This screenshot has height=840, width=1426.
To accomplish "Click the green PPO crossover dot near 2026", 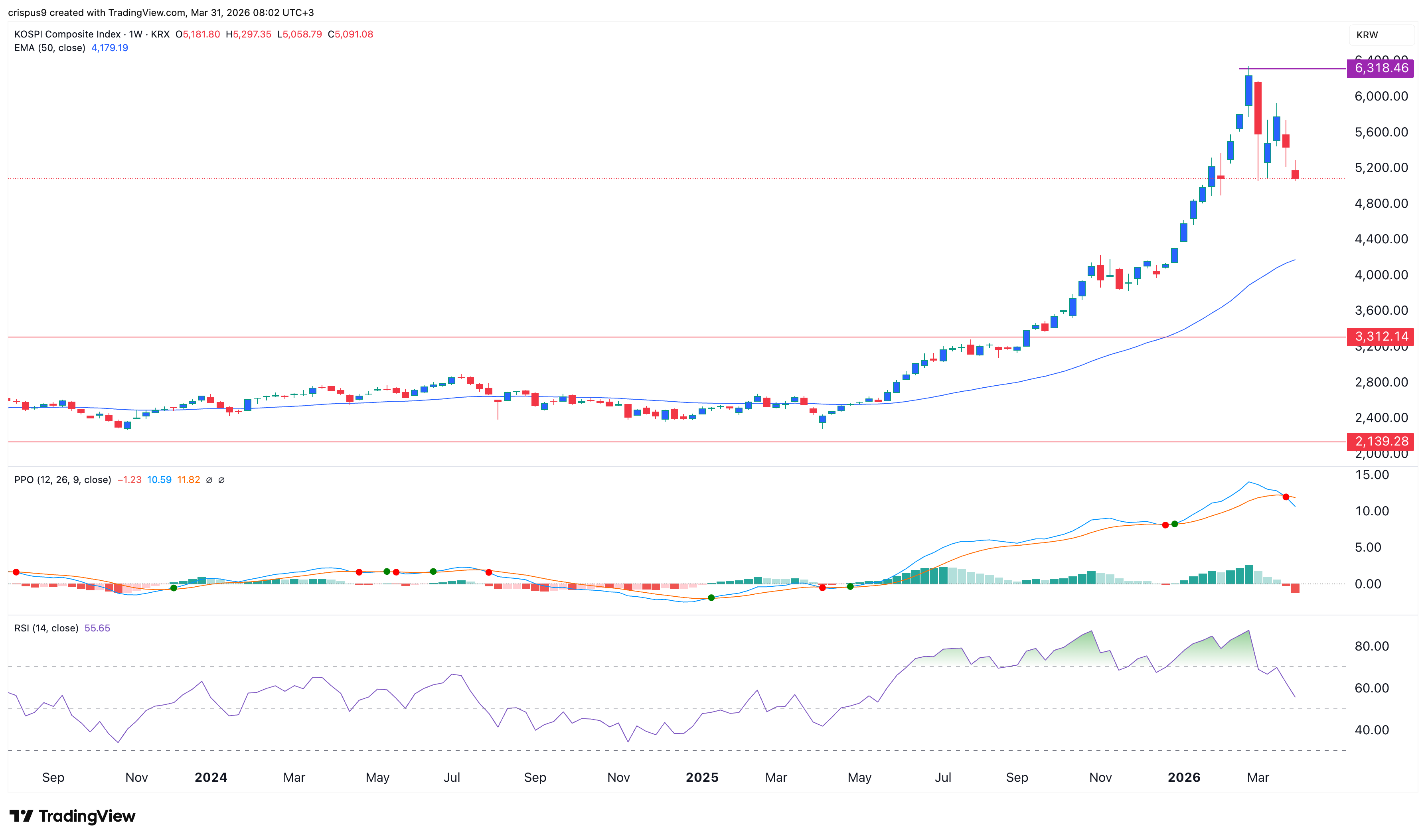I will [1175, 524].
